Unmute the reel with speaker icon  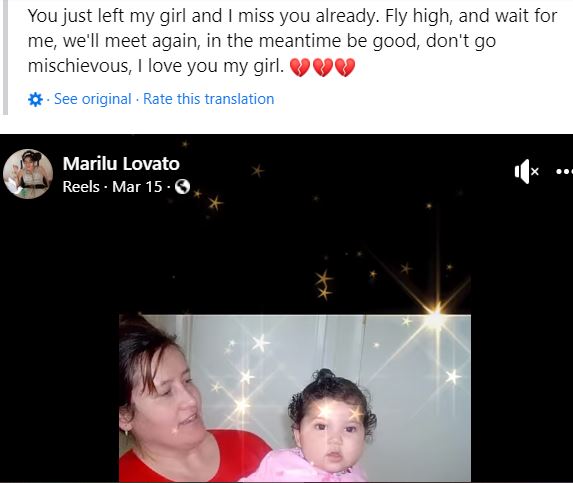click(x=526, y=171)
